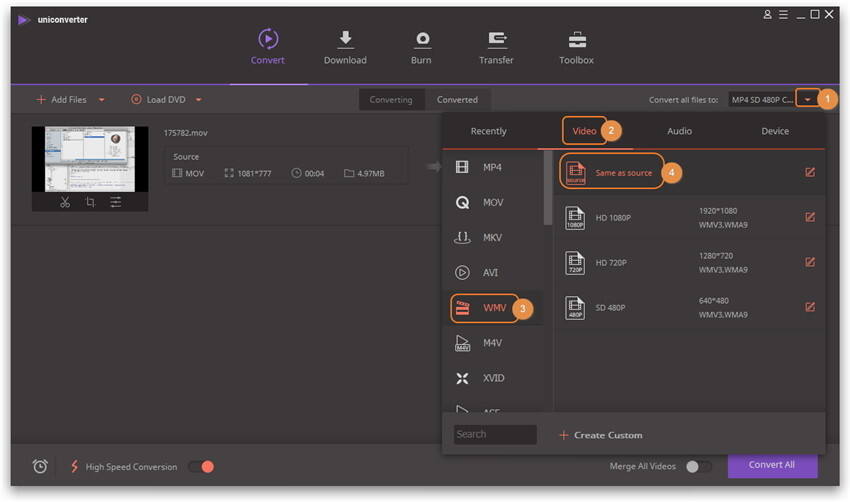This screenshot has height=502, width=850.
Task: Select the MOV format
Action: [x=493, y=202]
